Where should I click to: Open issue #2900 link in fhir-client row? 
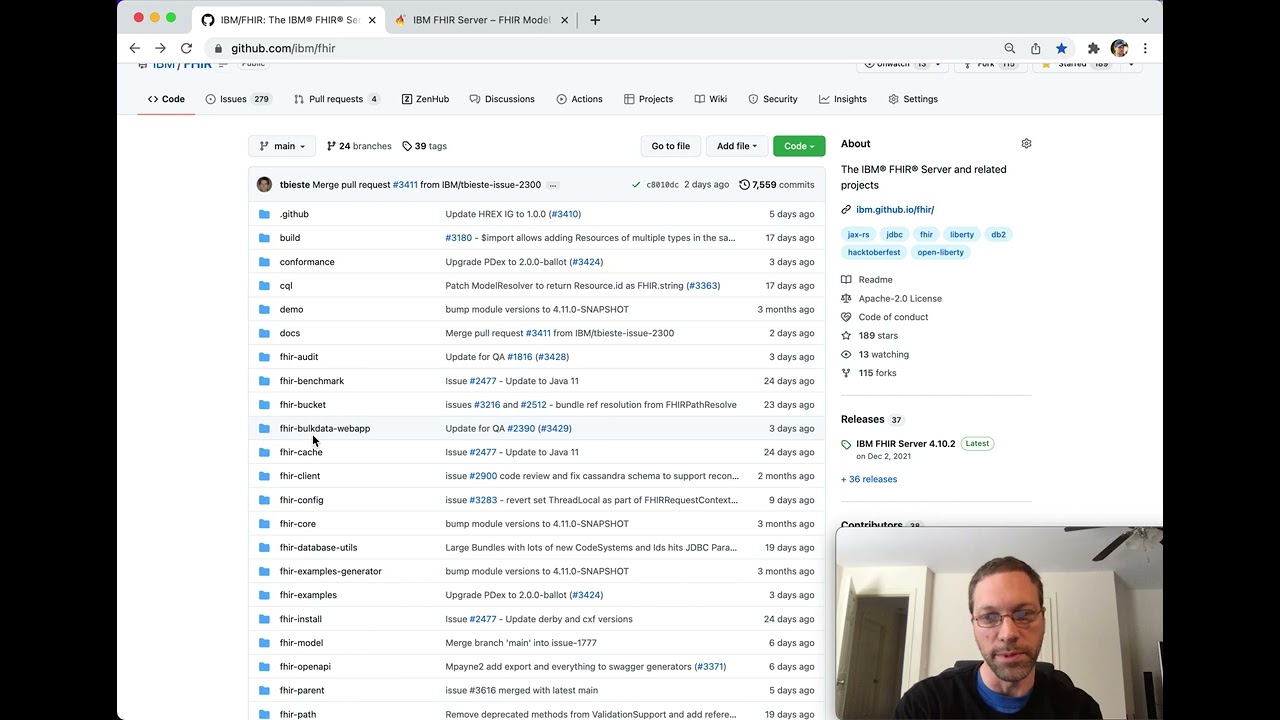[483, 476]
